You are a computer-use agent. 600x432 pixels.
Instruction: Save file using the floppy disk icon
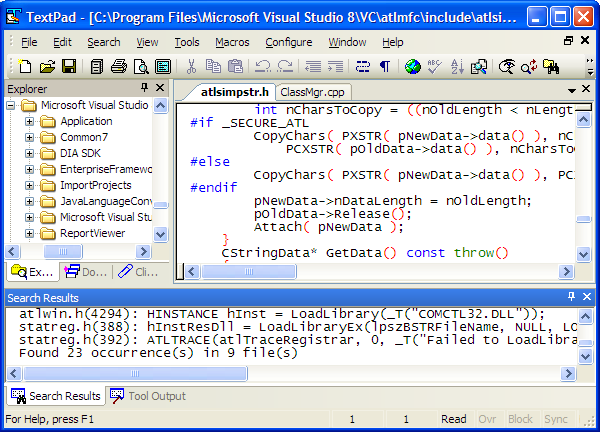click(69, 66)
